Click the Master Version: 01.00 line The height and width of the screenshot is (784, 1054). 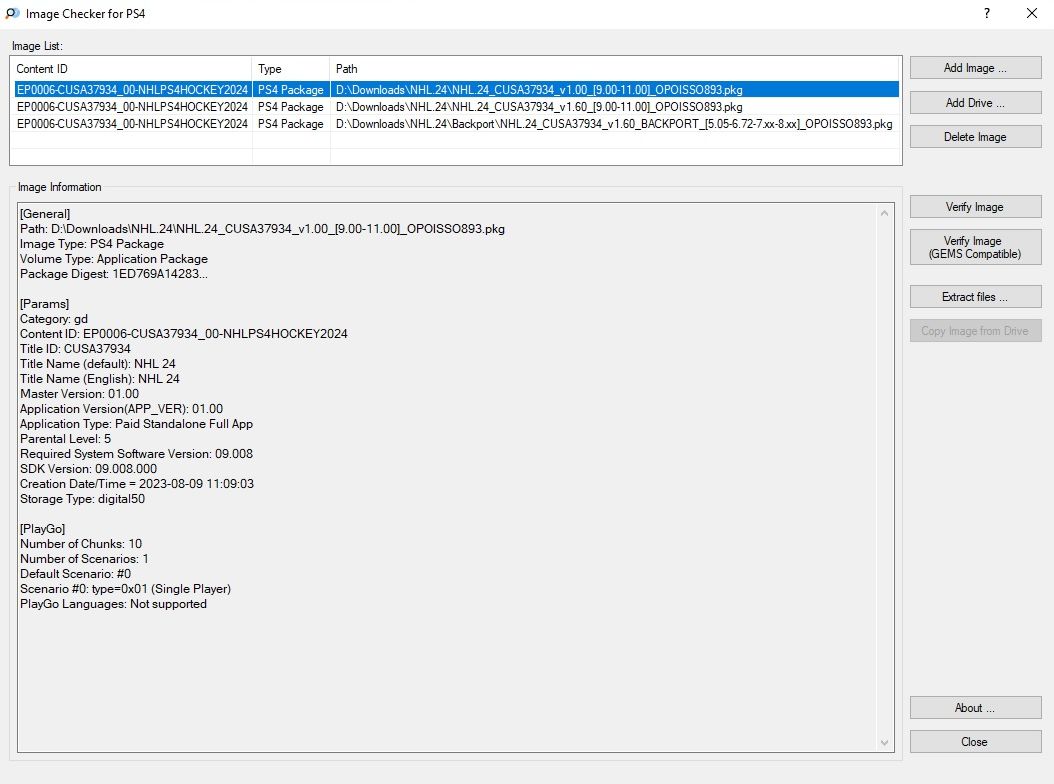pos(79,394)
